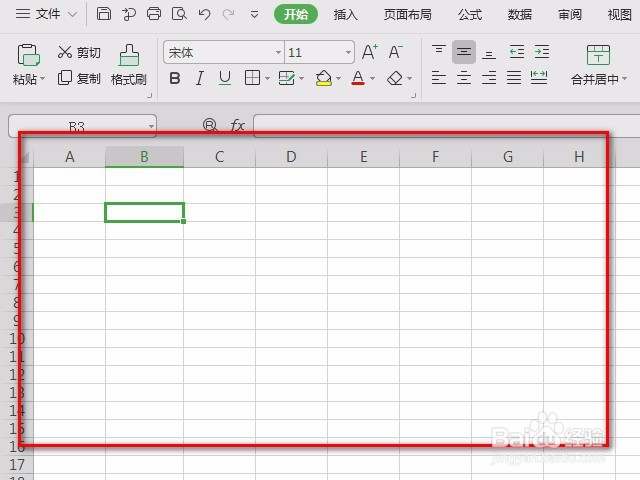
Task: Decrease indent
Action: click(x=517, y=52)
